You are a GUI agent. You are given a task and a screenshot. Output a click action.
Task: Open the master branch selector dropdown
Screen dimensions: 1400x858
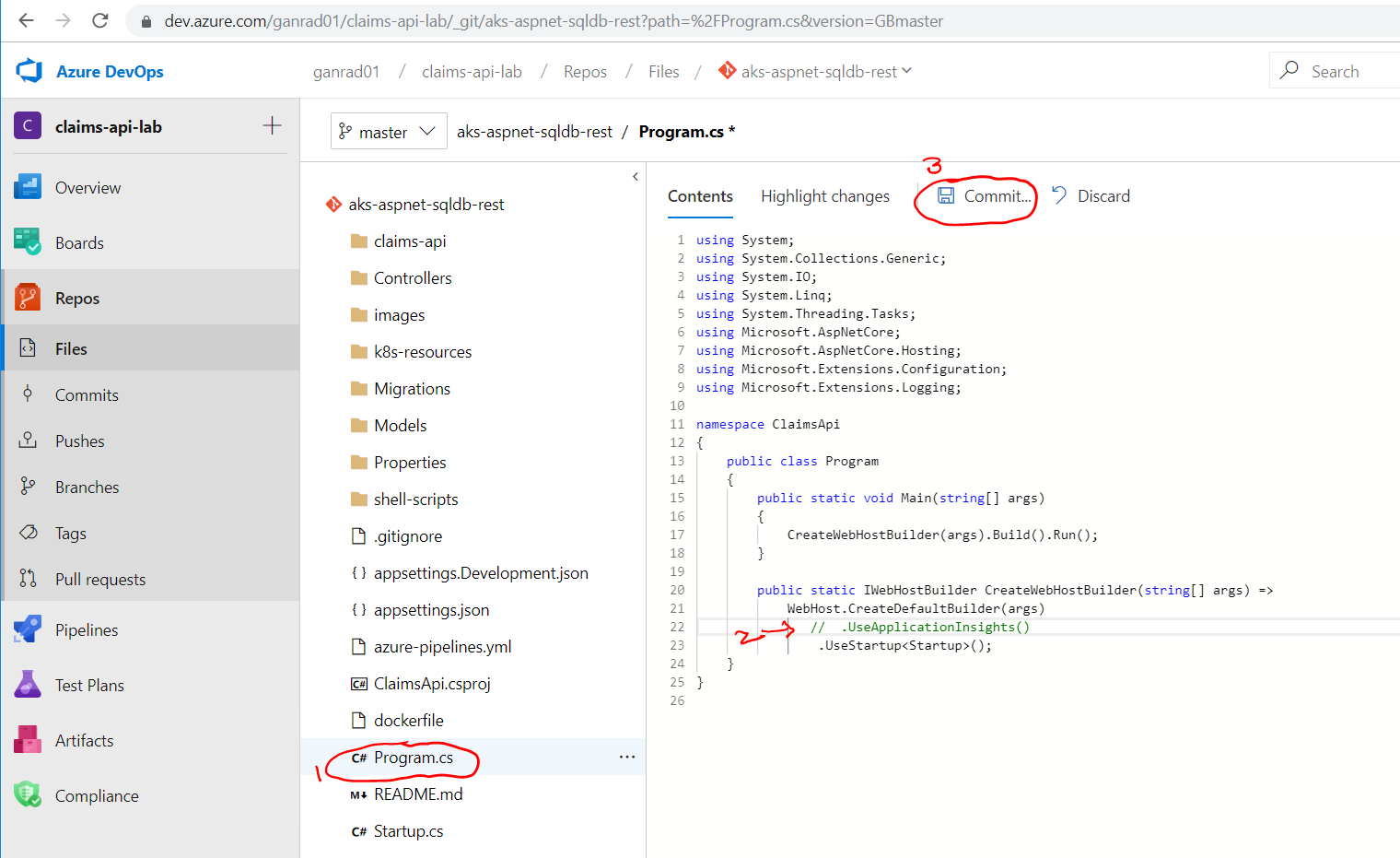389,131
